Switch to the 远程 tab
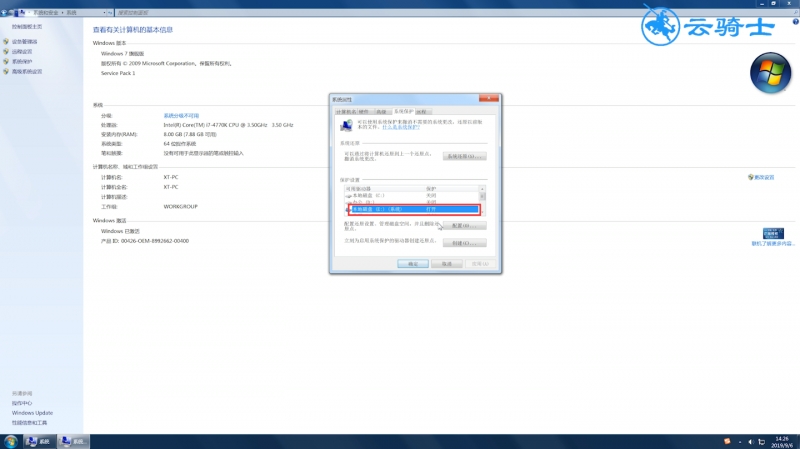This screenshot has height=449, width=800. click(421, 112)
